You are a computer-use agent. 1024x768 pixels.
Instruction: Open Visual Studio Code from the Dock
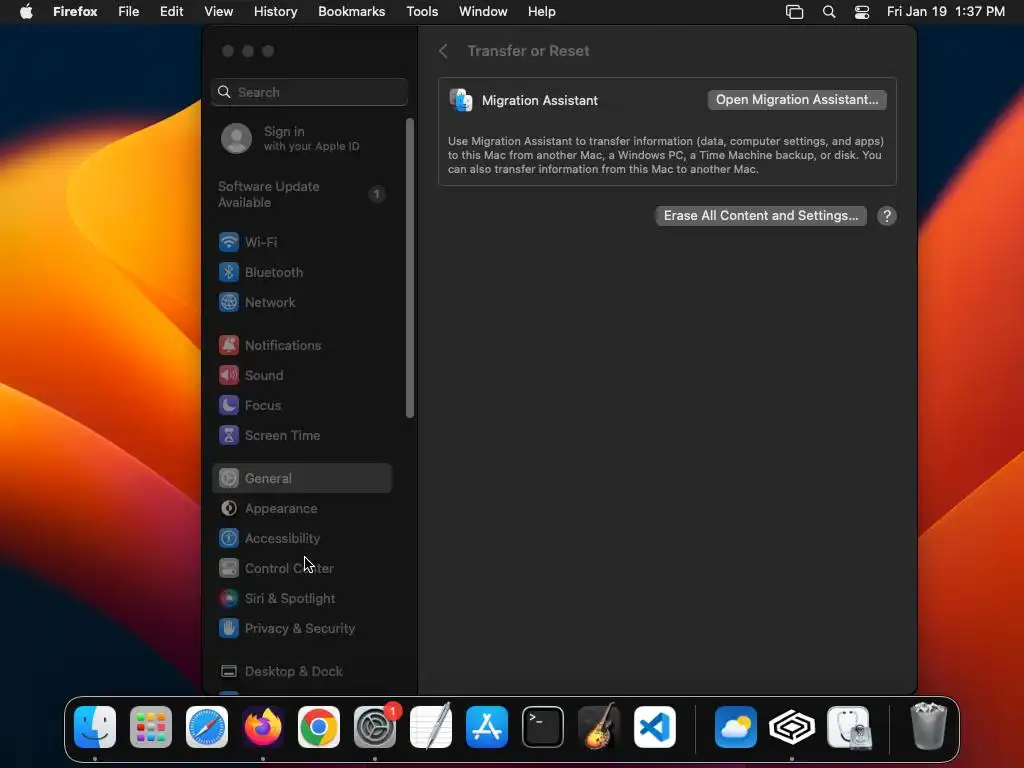[655, 727]
